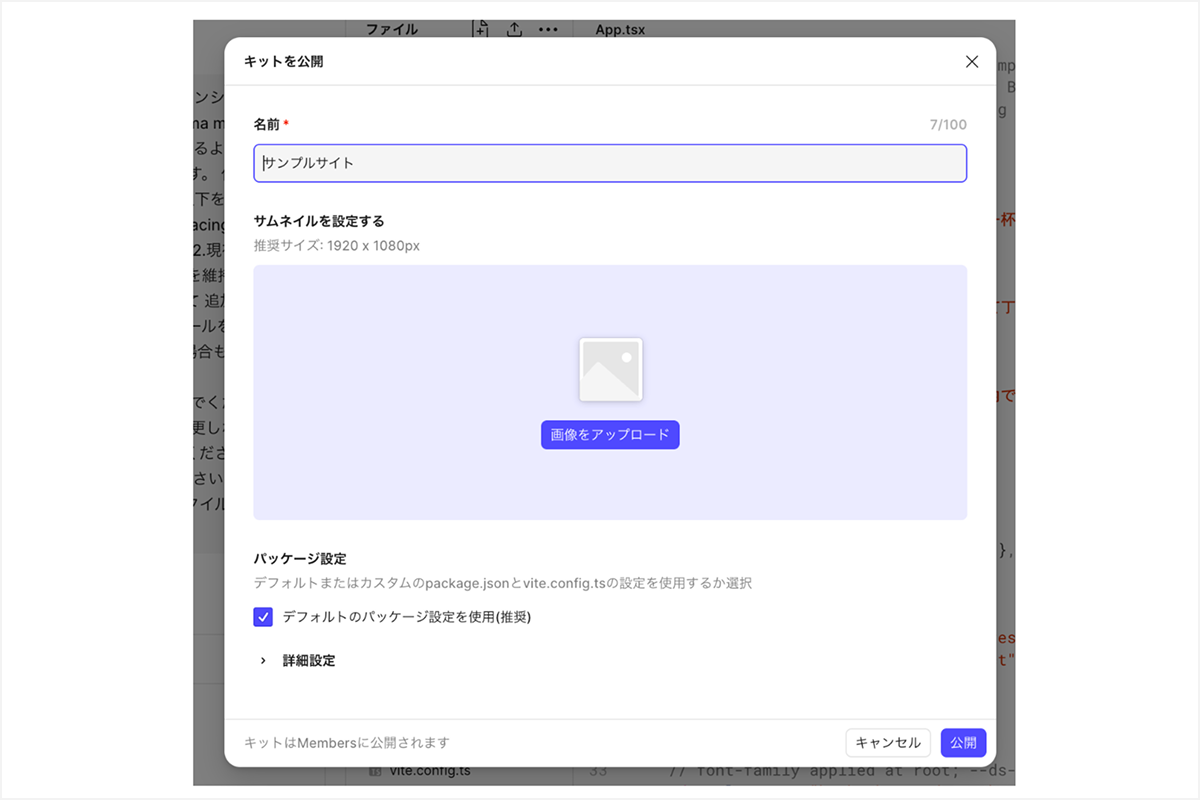Click the image placeholder icon in thumbnail area
Viewport: 1200px width, 800px height.
pos(610,369)
